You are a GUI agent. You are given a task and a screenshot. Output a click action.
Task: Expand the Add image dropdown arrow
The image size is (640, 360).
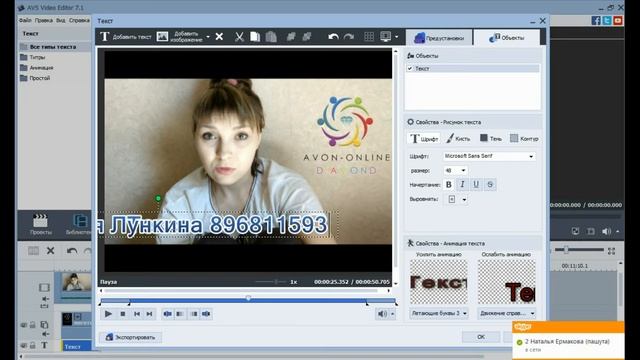tap(208, 37)
